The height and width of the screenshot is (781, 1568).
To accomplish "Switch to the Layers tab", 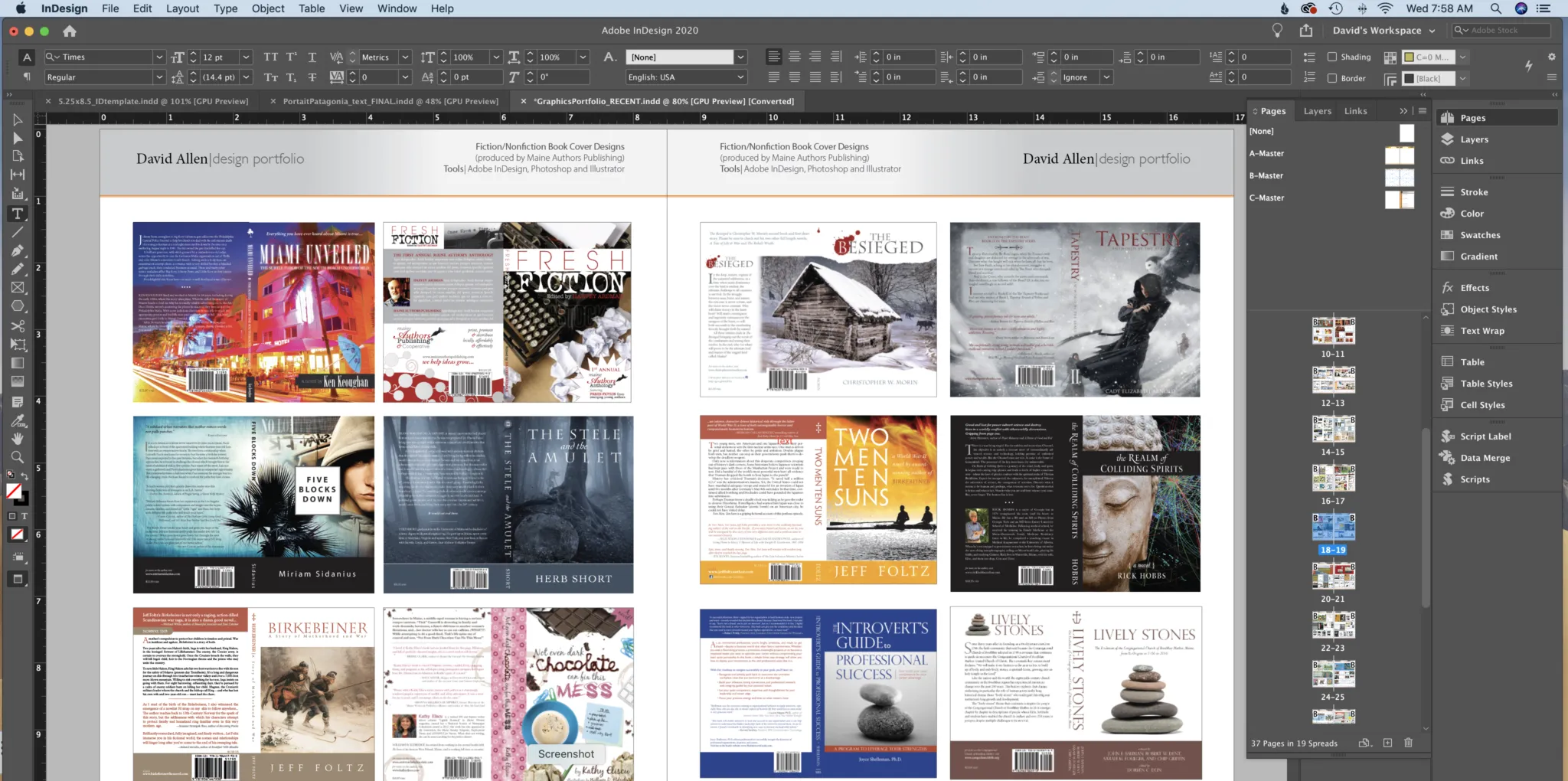I will tap(1317, 110).
